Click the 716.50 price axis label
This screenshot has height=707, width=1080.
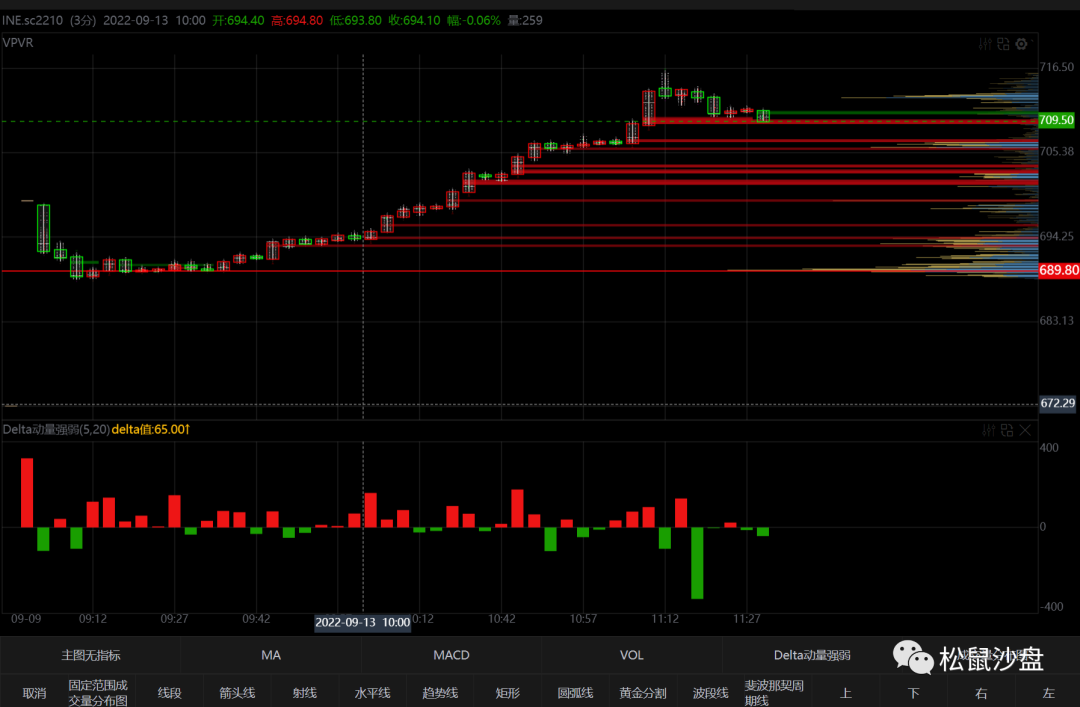1057,67
